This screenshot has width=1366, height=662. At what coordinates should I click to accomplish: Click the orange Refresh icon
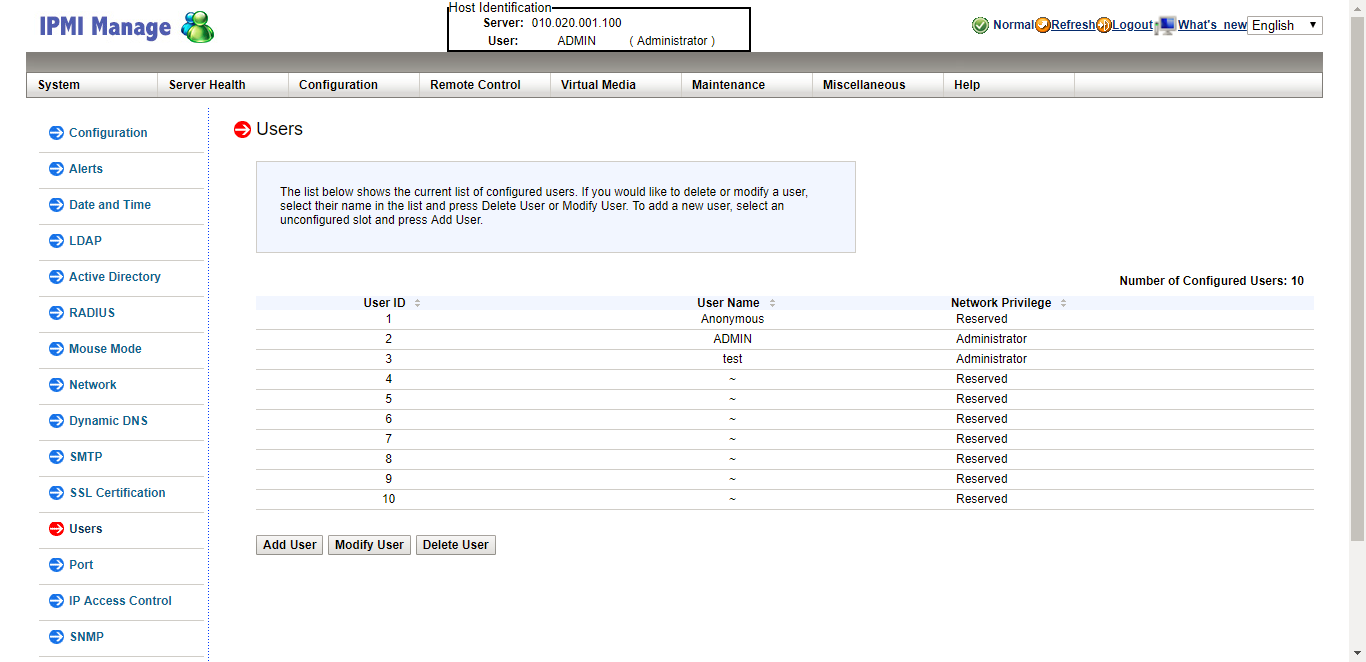coord(1043,25)
